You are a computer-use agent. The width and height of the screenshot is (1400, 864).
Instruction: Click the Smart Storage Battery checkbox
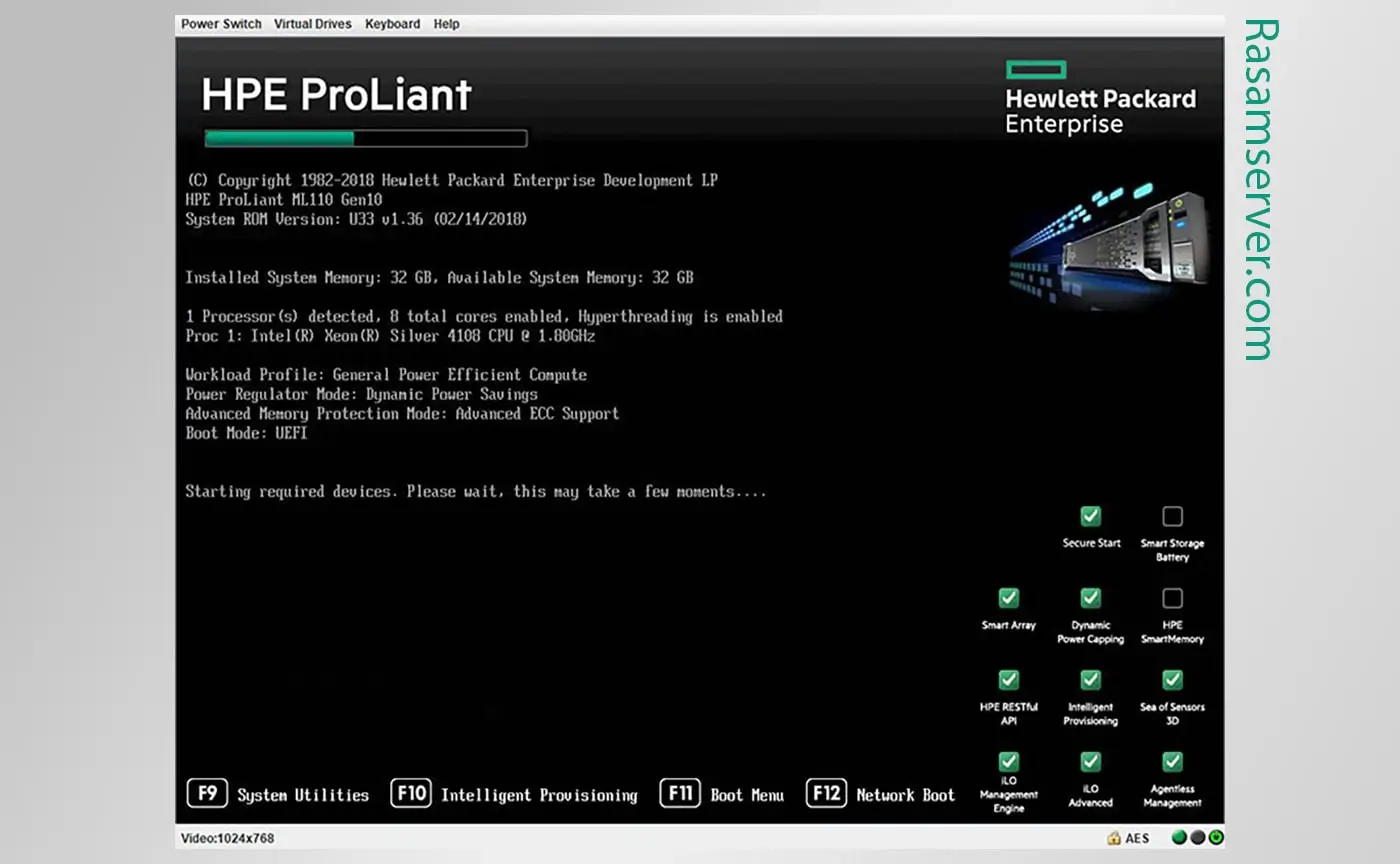(x=1172, y=516)
